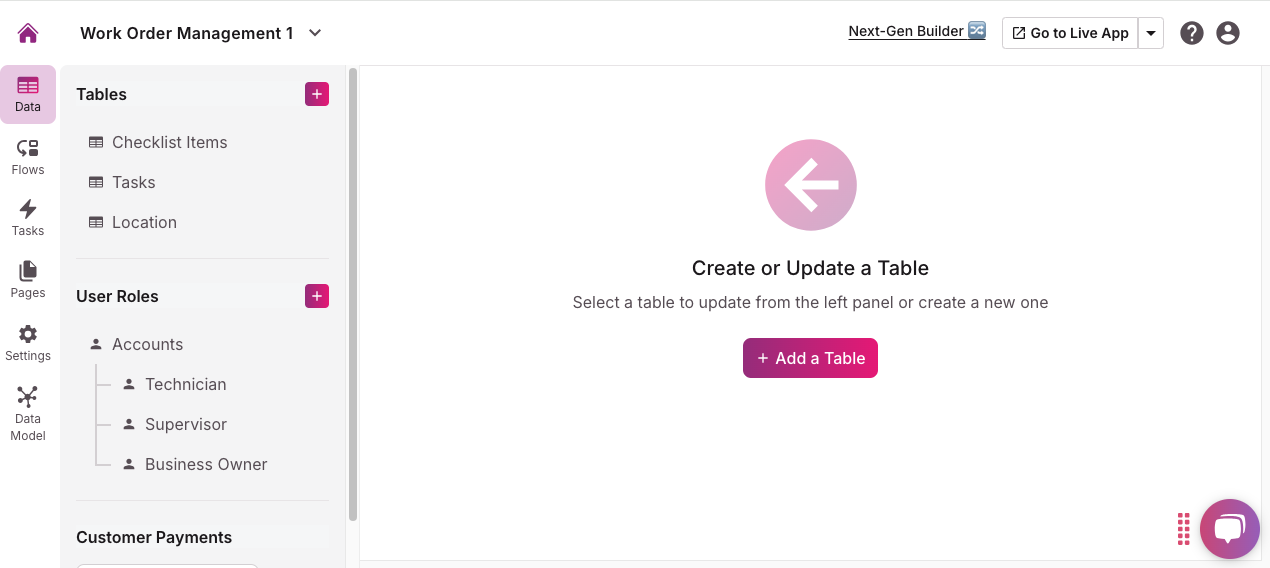Screen dimensions: 1270x568
Task: Click the Add a Table button
Action: coord(810,358)
